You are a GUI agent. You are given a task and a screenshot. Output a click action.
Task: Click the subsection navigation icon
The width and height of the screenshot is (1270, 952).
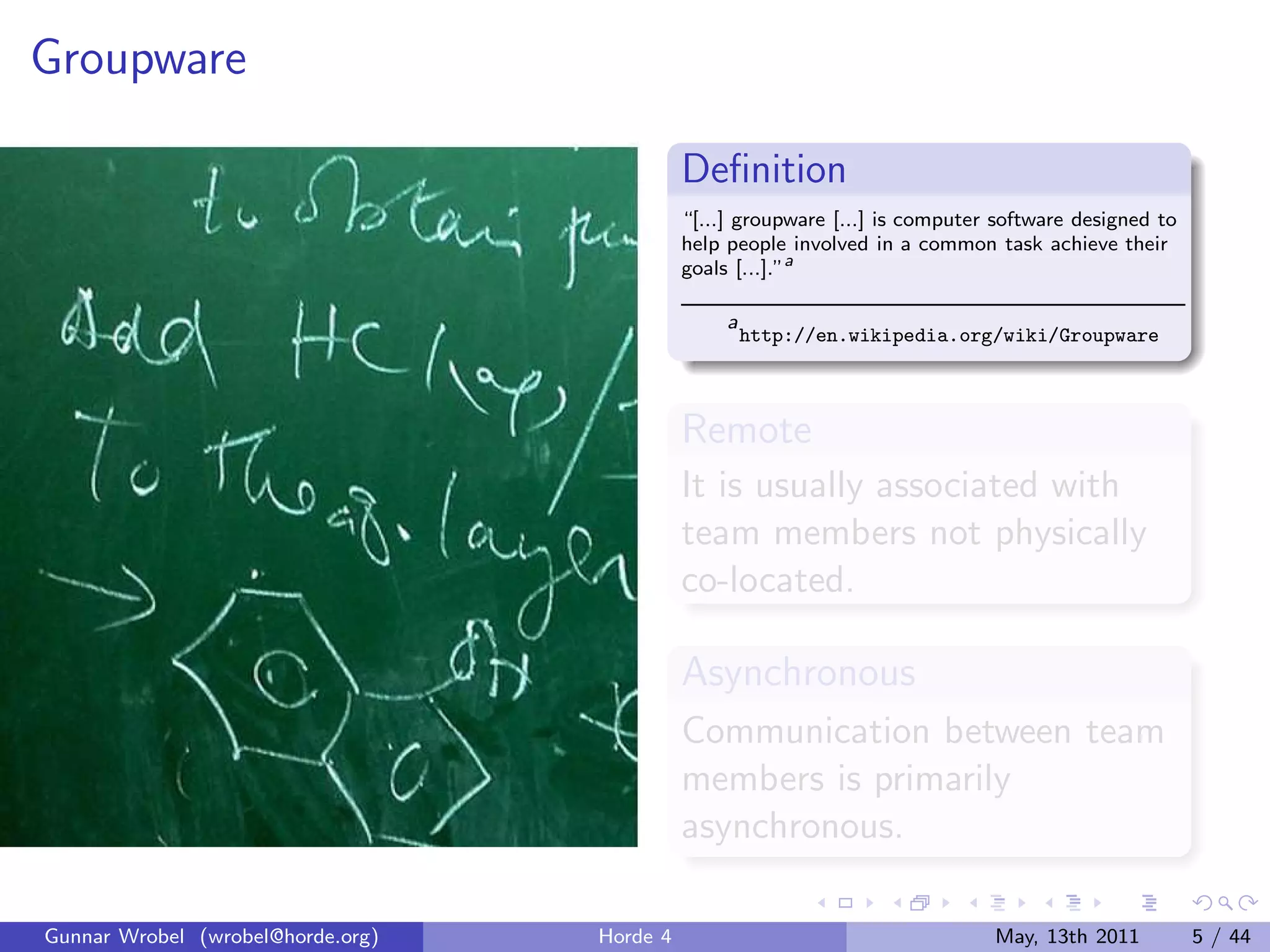pos(998,903)
